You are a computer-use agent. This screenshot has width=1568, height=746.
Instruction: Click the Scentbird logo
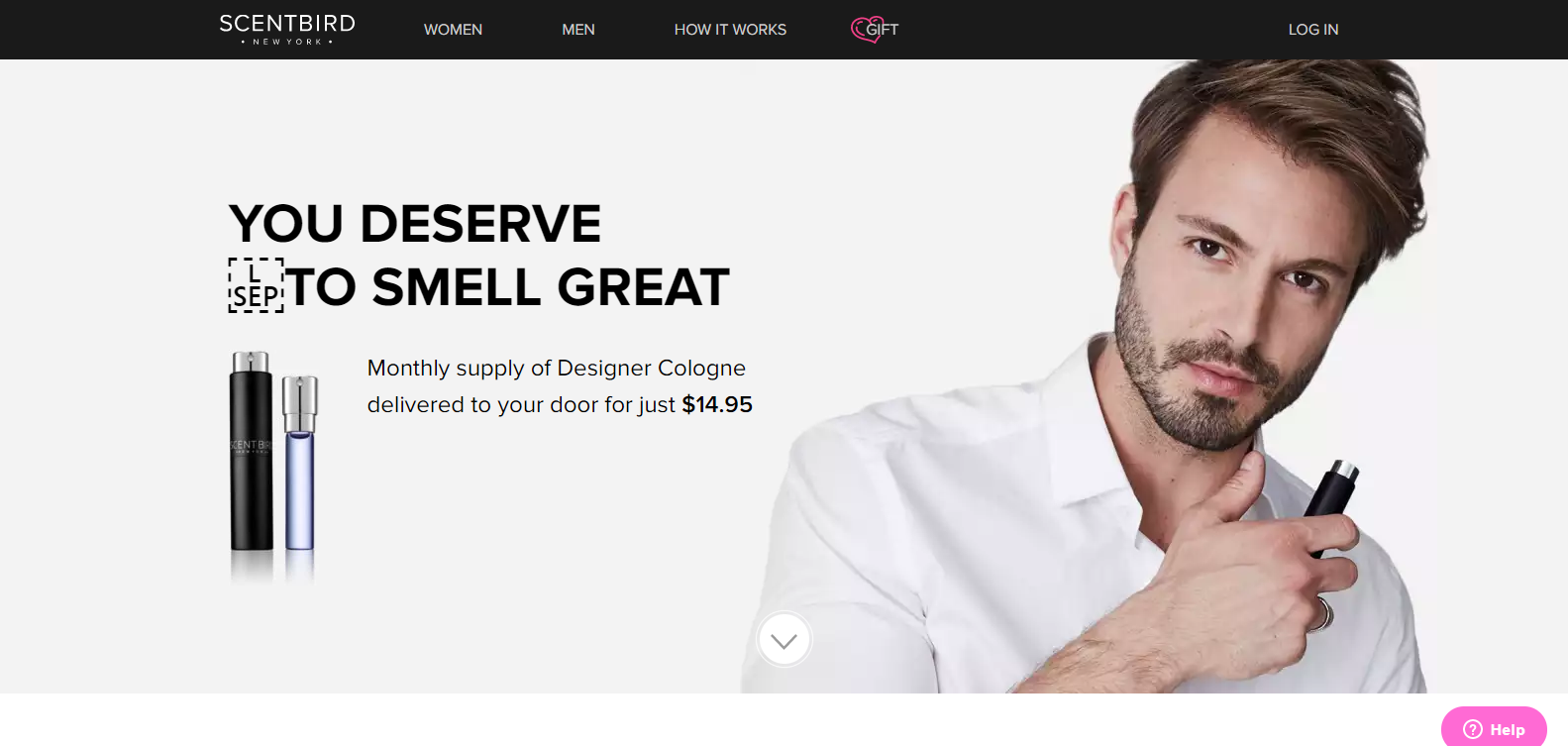[x=287, y=29]
